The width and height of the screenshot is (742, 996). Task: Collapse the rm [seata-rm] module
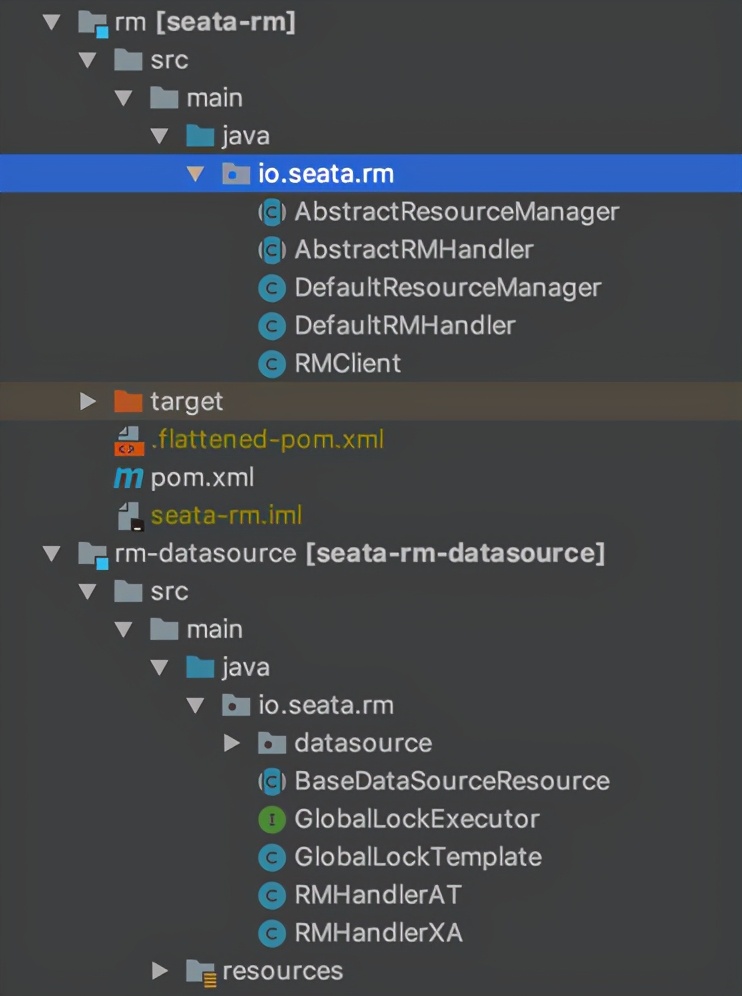(52, 22)
